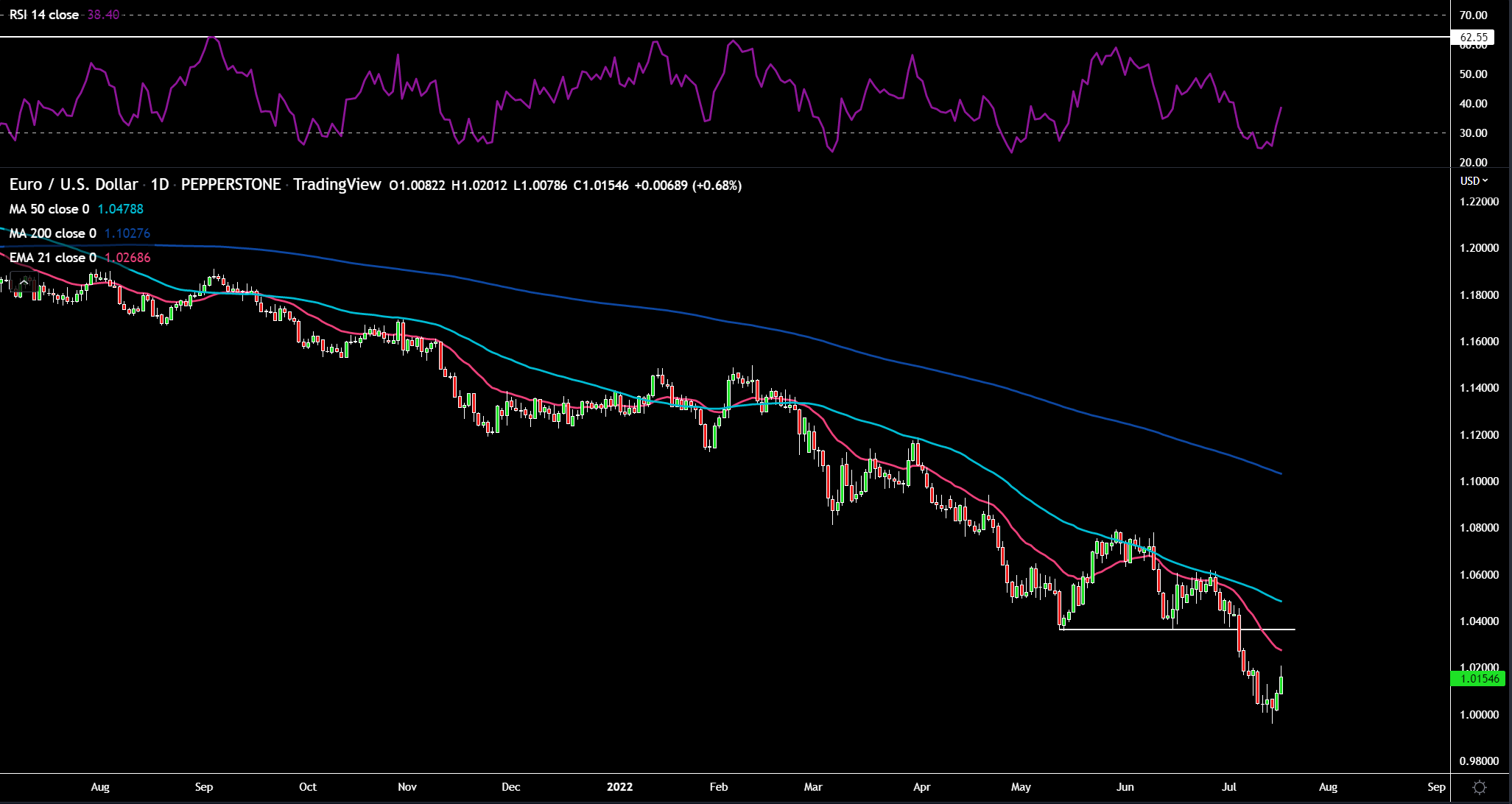The height and width of the screenshot is (804, 1512).
Task: Click the cyan MA 50 value 1.04788
Action: click(x=120, y=209)
